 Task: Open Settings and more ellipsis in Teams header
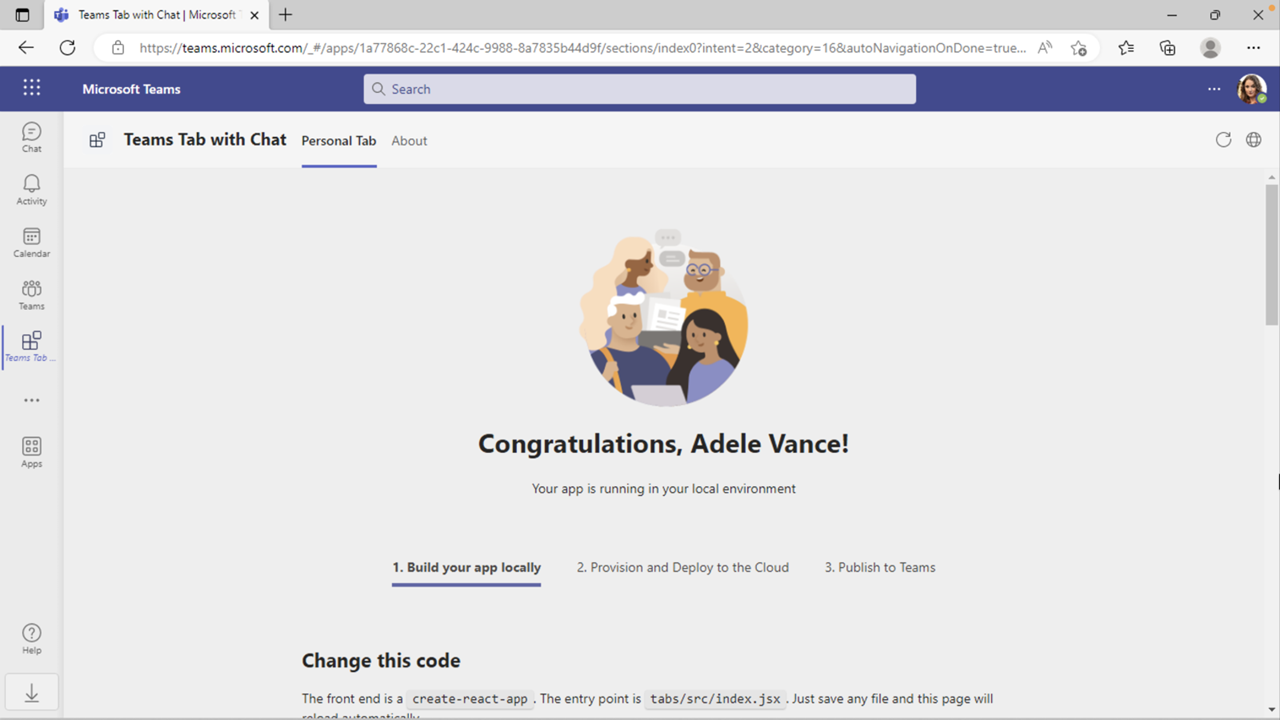[1214, 89]
